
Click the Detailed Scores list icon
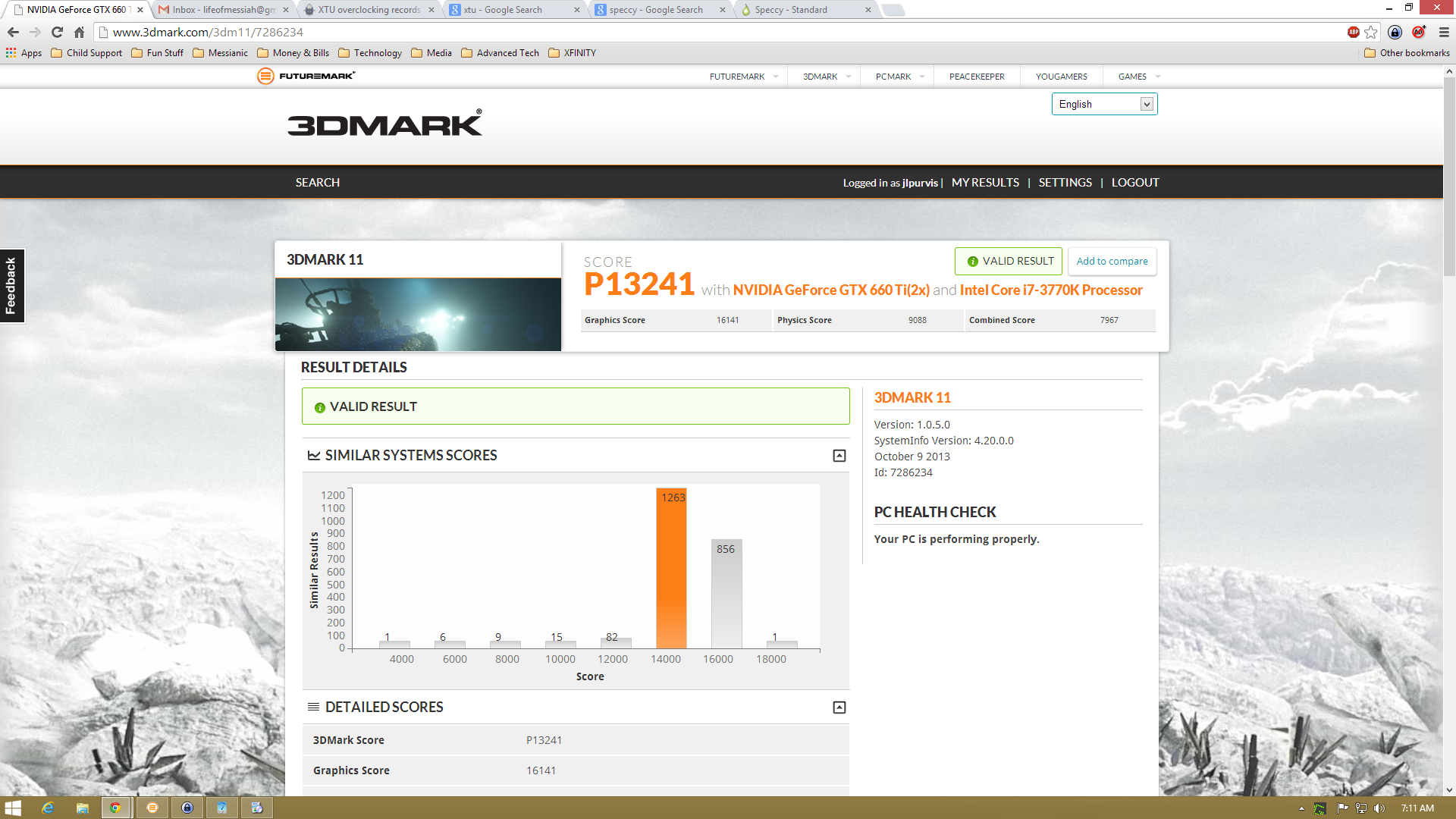tap(313, 707)
